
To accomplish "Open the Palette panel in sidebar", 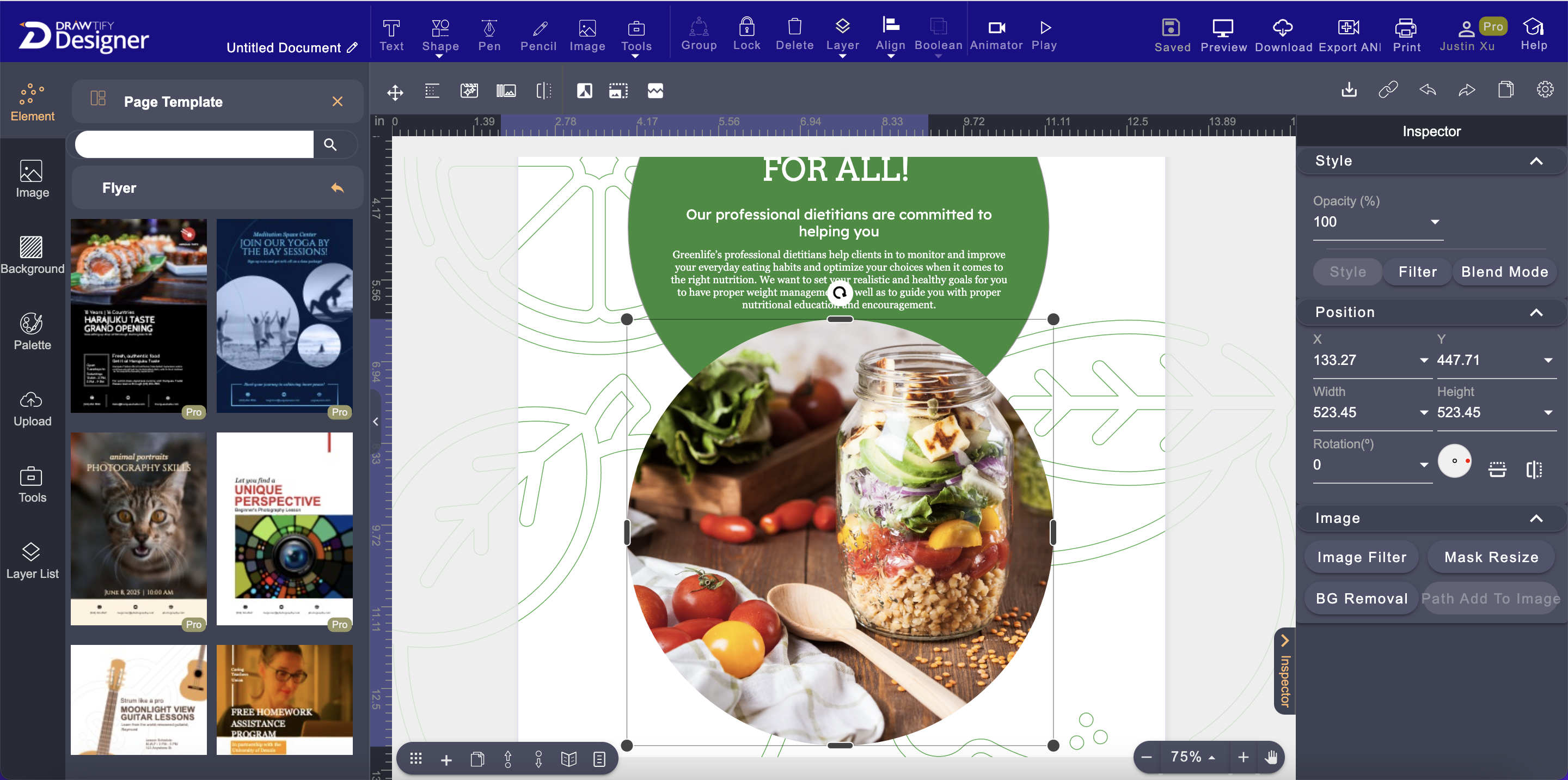I will click(32, 331).
